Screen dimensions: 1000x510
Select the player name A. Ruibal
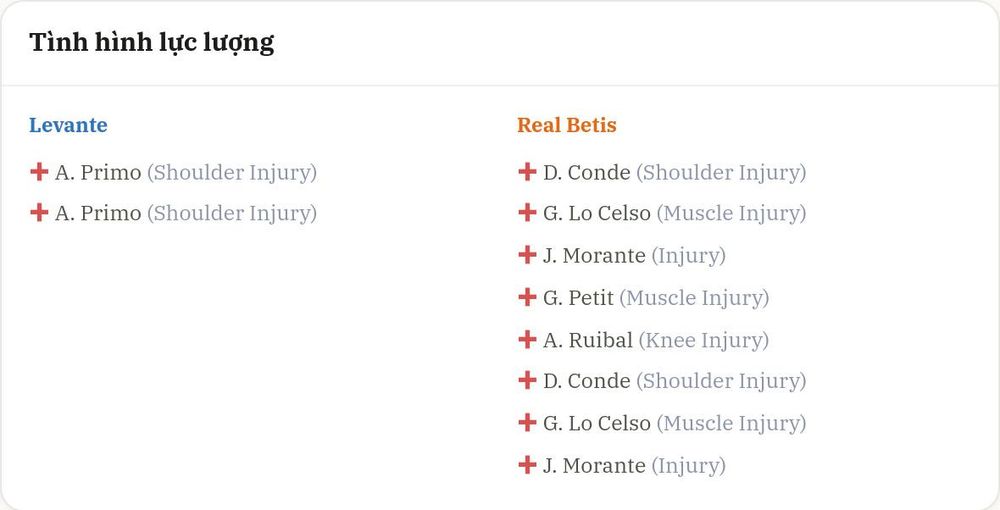588,340
